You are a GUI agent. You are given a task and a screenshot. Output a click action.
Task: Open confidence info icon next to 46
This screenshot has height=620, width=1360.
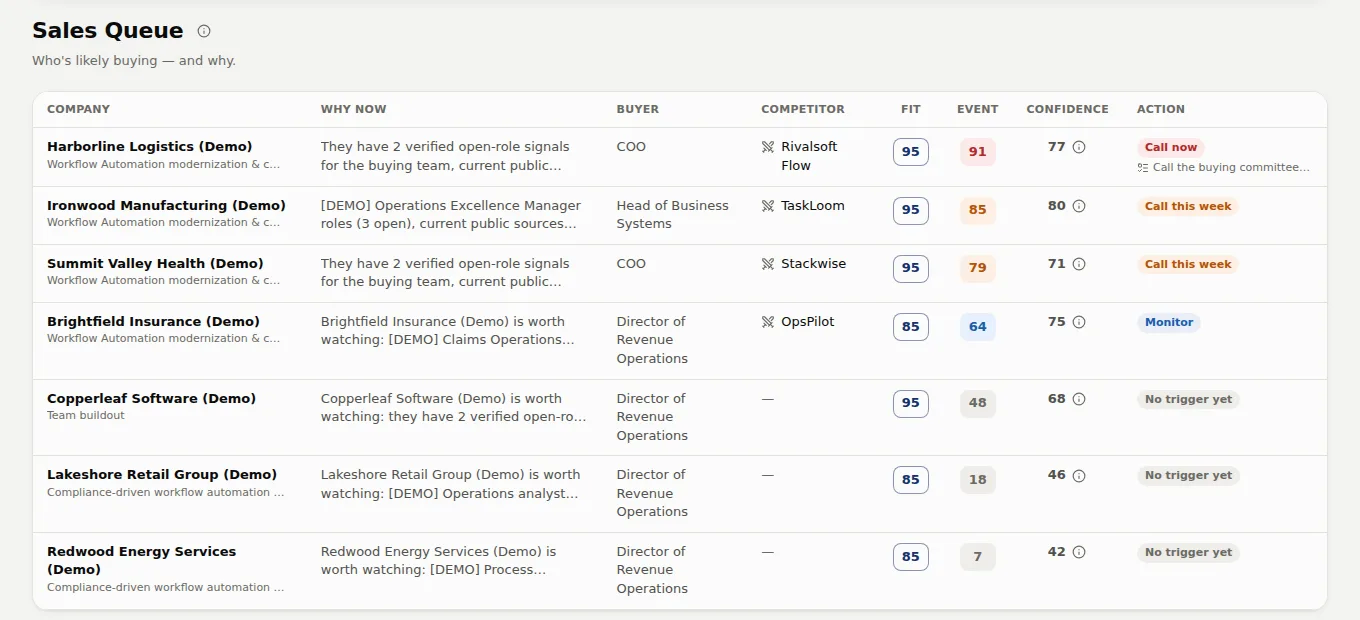[1079, 476]
